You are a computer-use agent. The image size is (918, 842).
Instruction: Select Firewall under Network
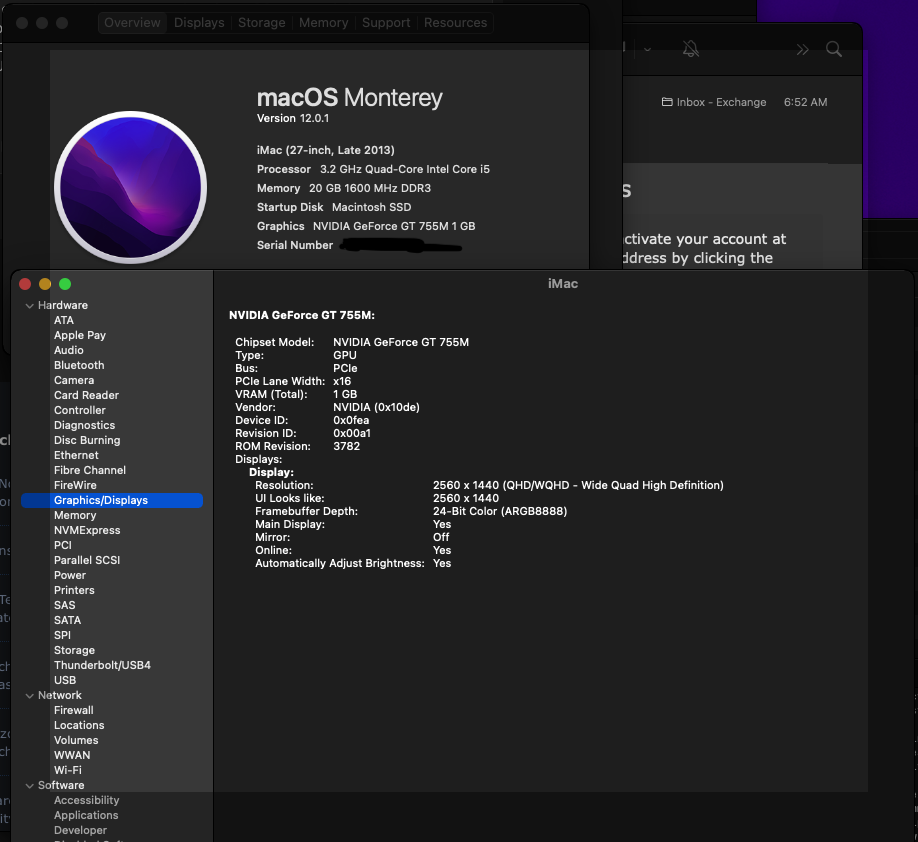click(x=74, y=710)
